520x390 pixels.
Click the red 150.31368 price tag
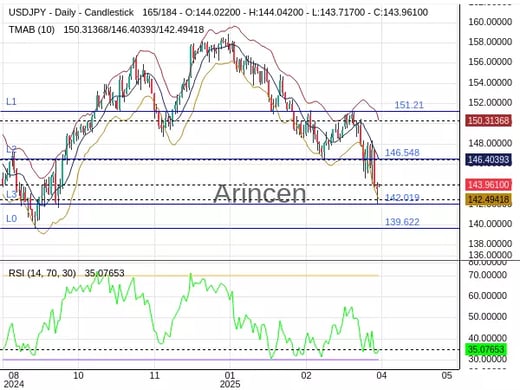tap(489, 120)
